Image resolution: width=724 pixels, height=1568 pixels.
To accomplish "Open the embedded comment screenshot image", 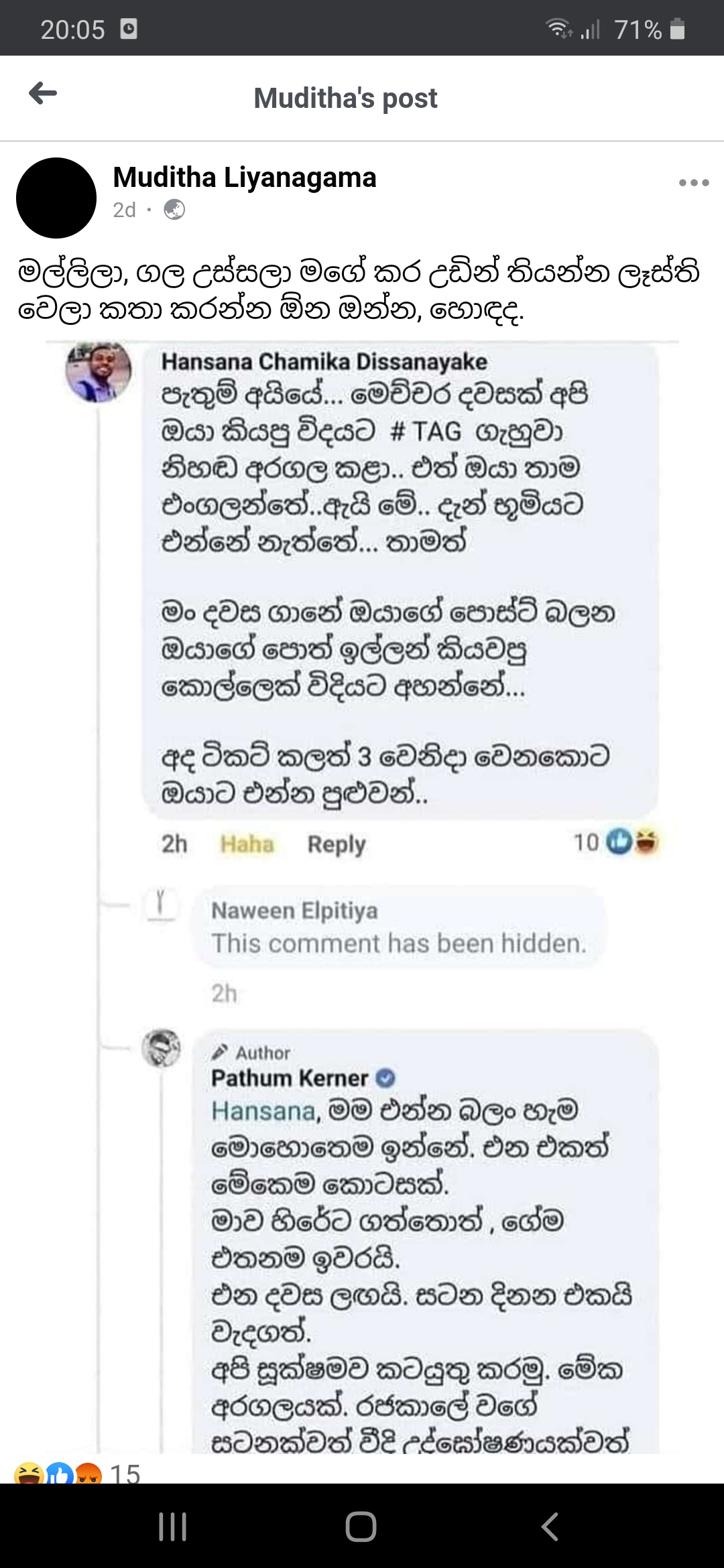I will point(362,898).
